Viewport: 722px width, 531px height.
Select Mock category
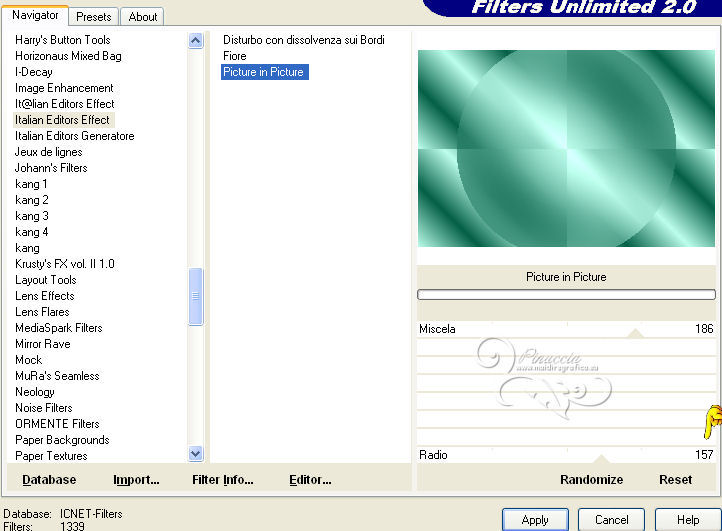coord(28,360)
